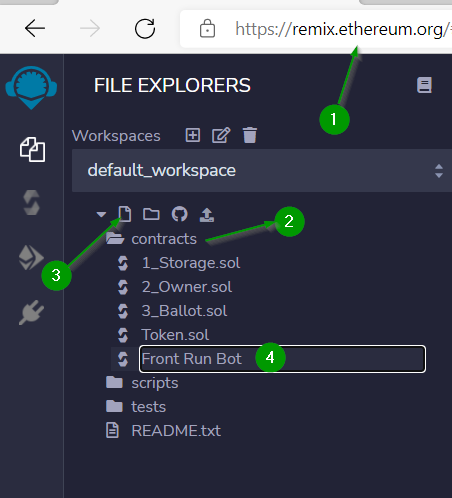Publish to GitHub gist icon
The width and height of the screenshot is (452, 498).
click(179, 214)
